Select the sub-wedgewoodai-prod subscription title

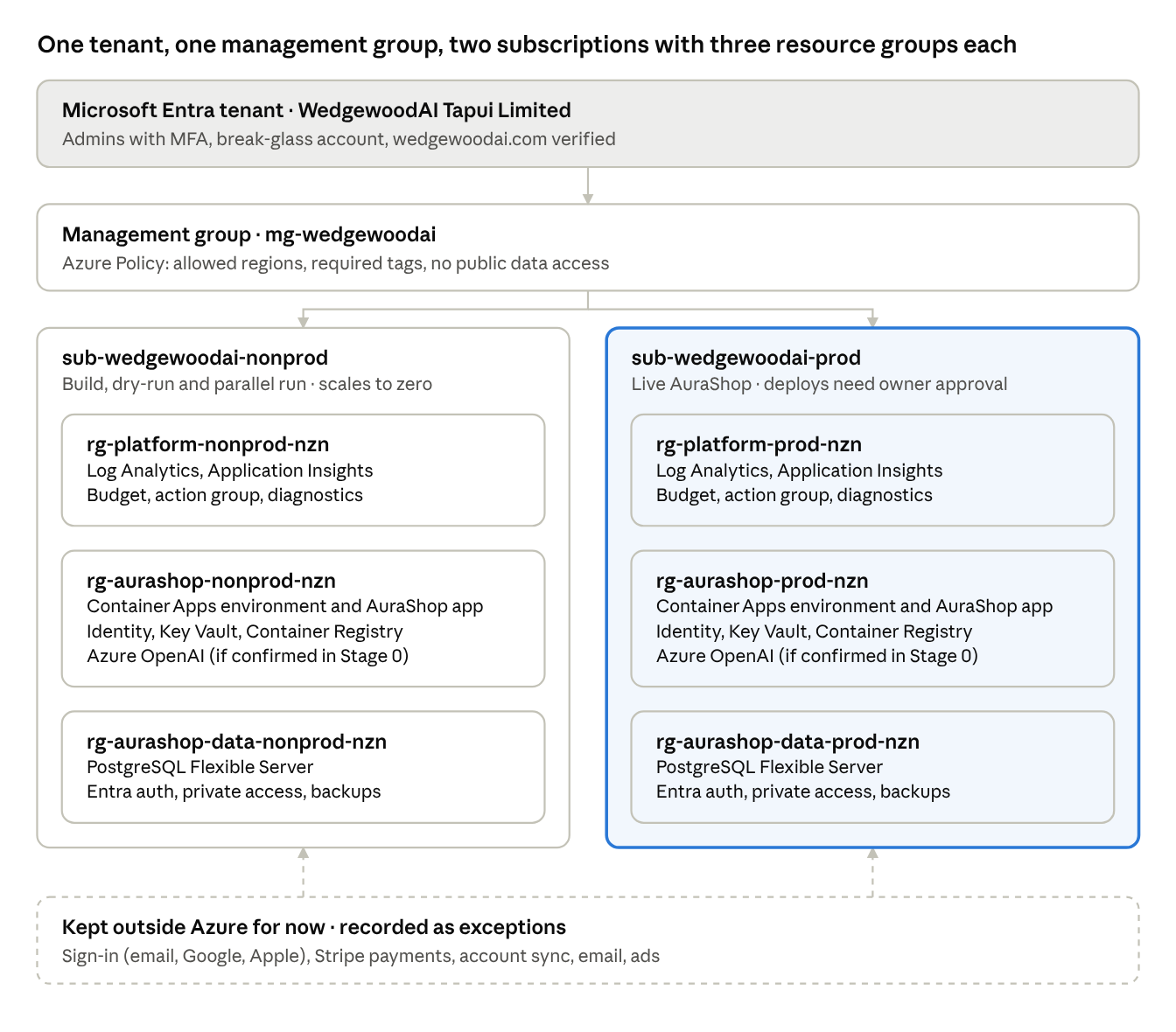(746, 358)
